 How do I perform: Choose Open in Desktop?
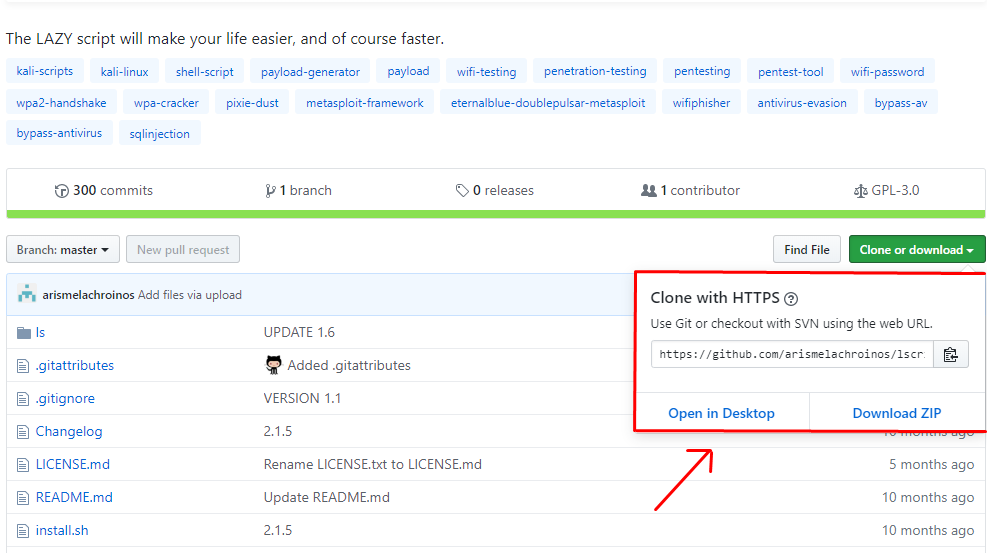(x=721, y=413)
